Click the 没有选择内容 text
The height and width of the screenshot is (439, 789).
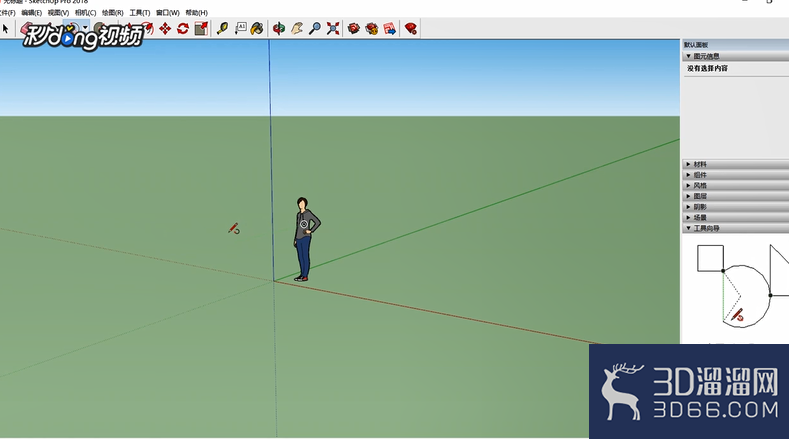[707, 68]
